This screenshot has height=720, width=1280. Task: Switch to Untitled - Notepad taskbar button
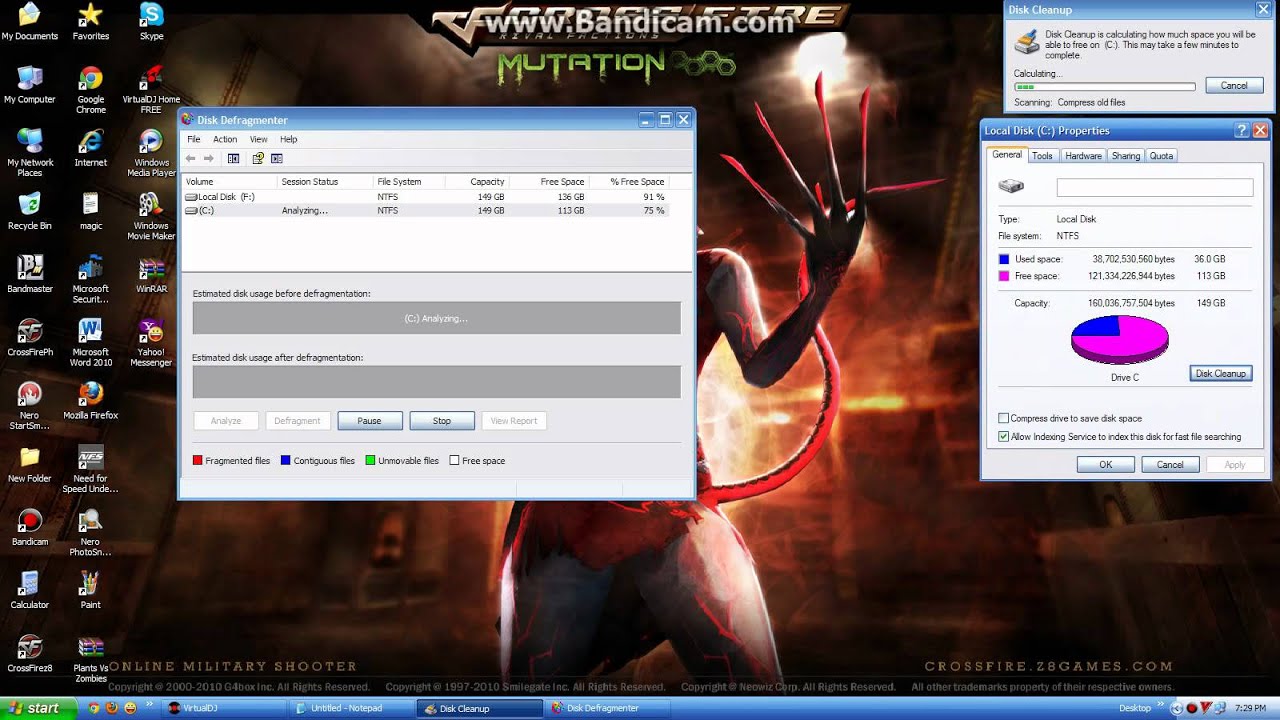353,708
